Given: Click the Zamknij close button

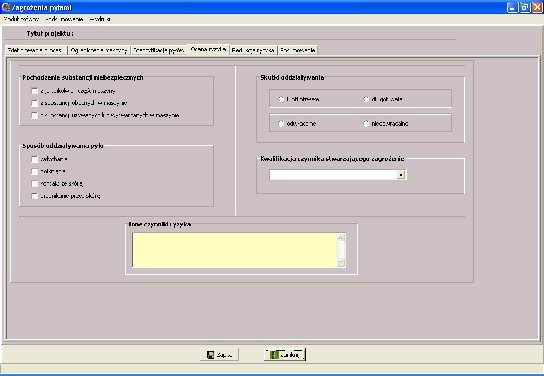Looking at the screenshot, I should 285,355.
